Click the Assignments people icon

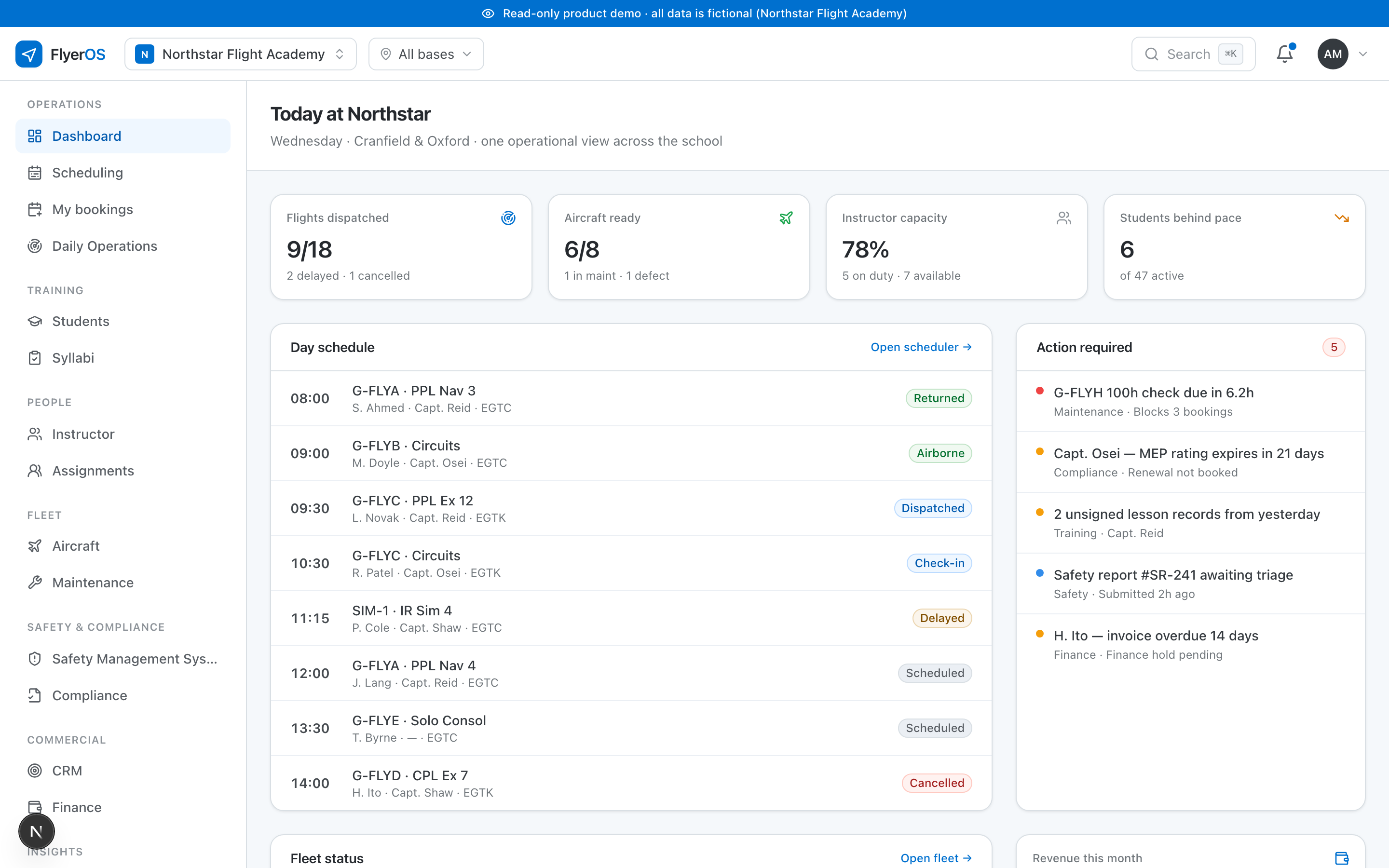(35, 471)
